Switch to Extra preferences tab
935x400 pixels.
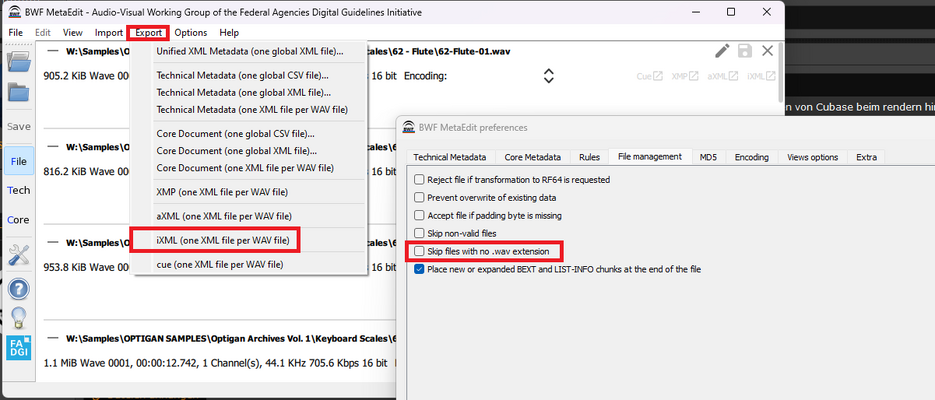(x=866, y=157)
